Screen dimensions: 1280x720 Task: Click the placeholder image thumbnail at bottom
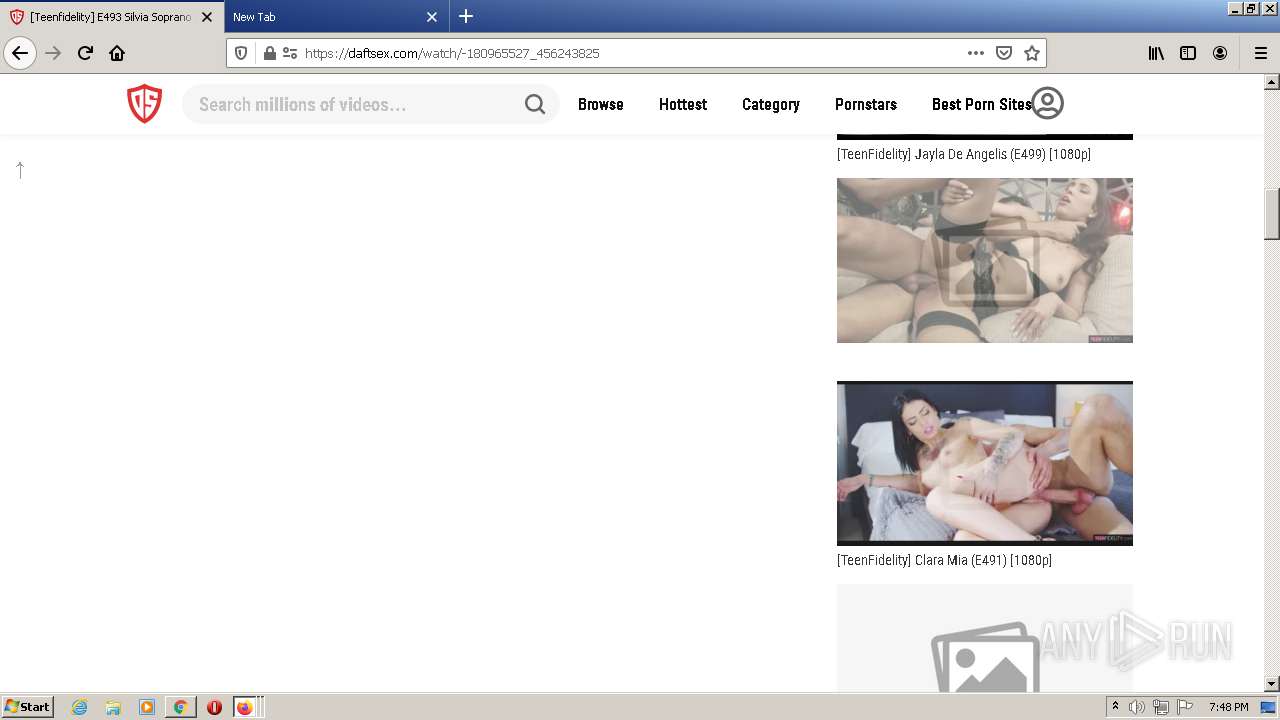[985, 638]
